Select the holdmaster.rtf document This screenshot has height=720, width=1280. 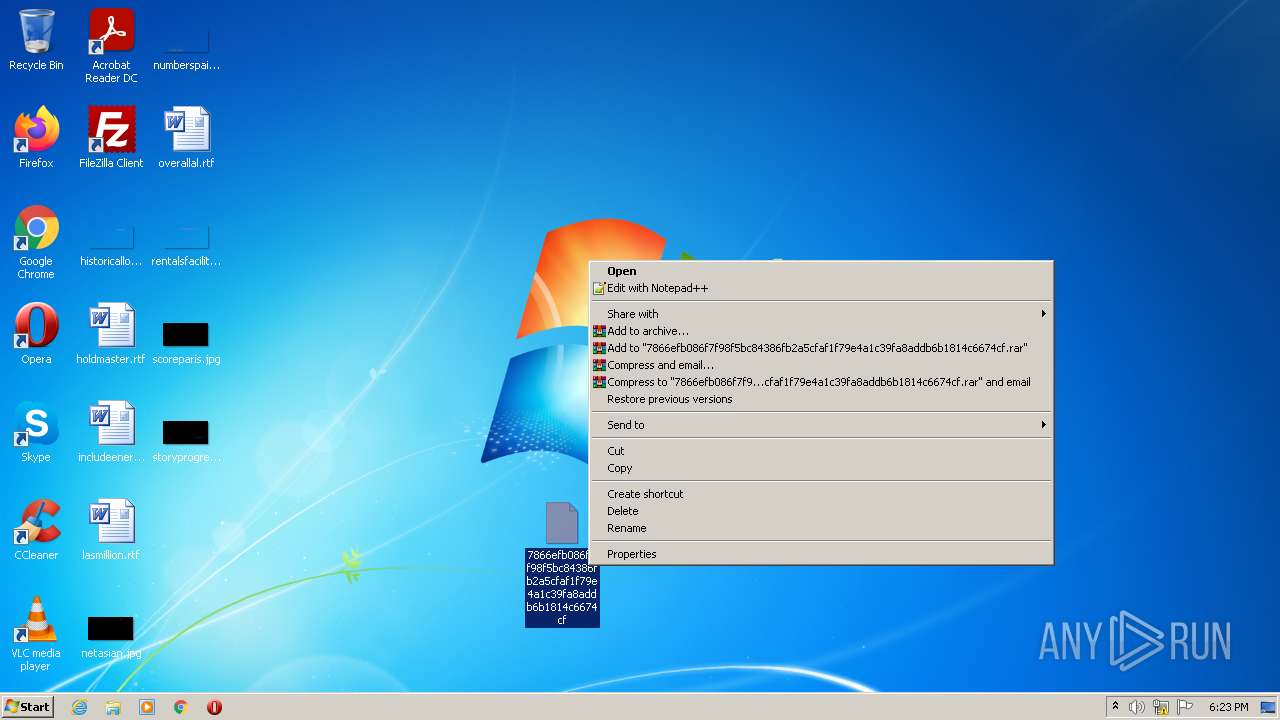111,334
